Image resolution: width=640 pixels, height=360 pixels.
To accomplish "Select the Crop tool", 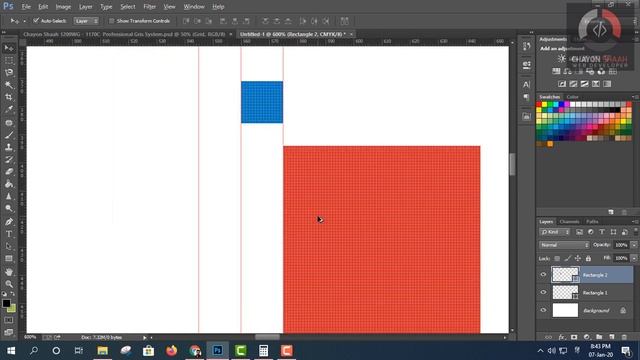I will tap(9, 97).
